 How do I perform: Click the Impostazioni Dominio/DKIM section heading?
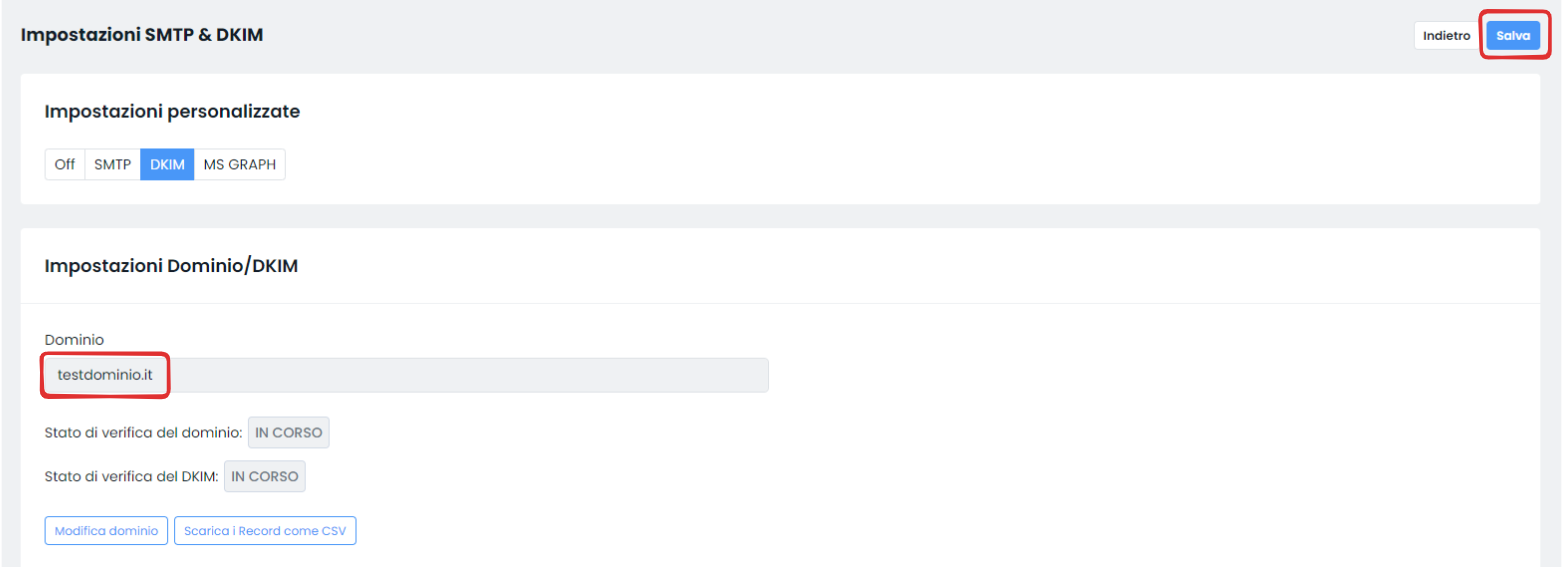pyautogui.click(x=171, y=266)
